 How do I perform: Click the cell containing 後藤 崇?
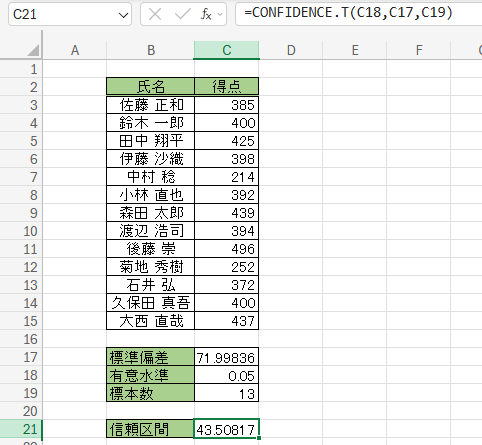coord(150,249)
